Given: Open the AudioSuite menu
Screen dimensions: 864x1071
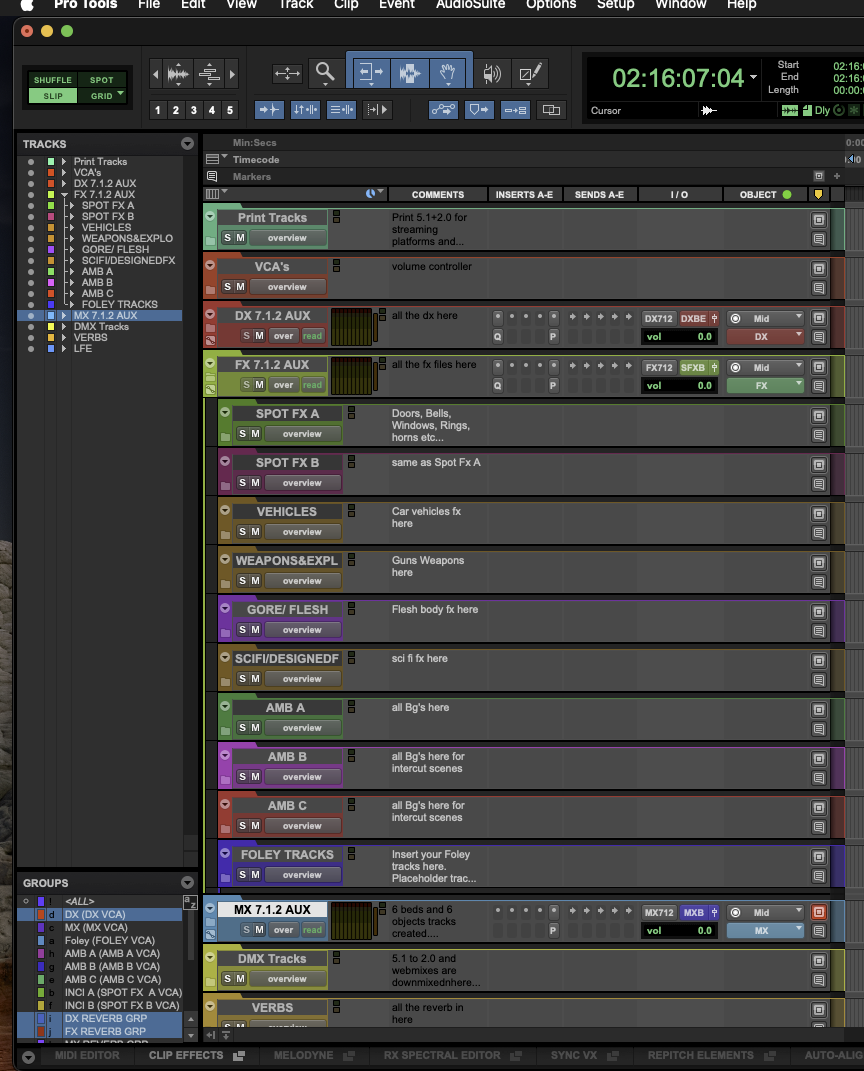Looking at the screenshot, I should click(x=471, y=5).
